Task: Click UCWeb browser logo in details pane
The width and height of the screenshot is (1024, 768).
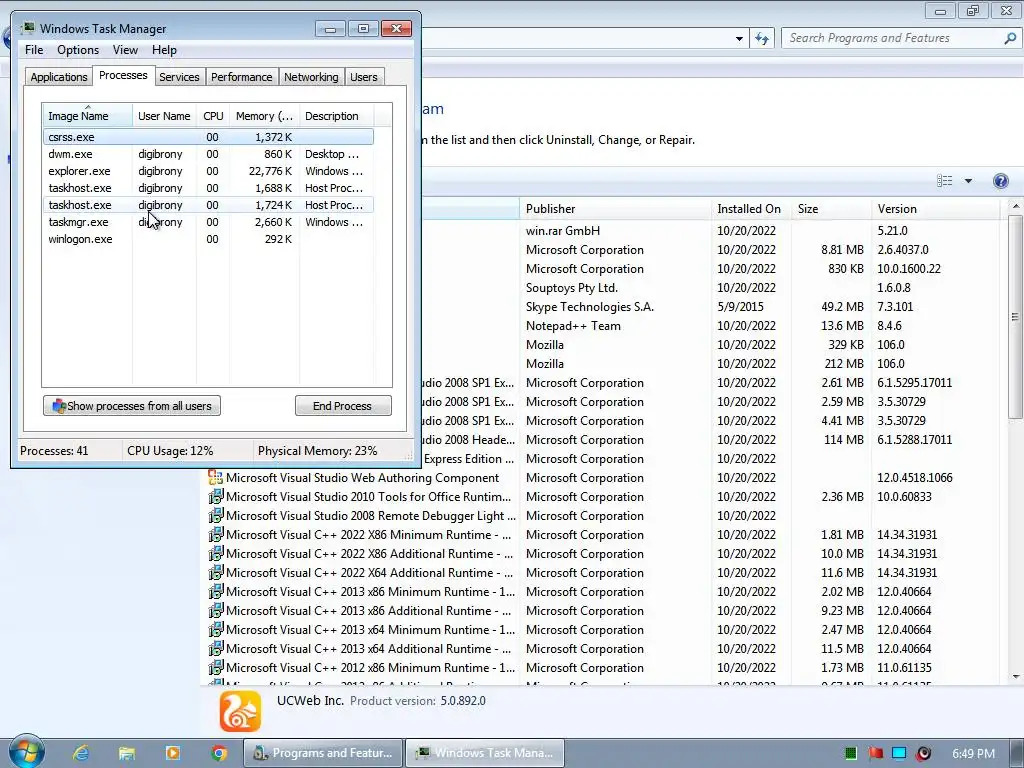Action: (x=240, y=711)
